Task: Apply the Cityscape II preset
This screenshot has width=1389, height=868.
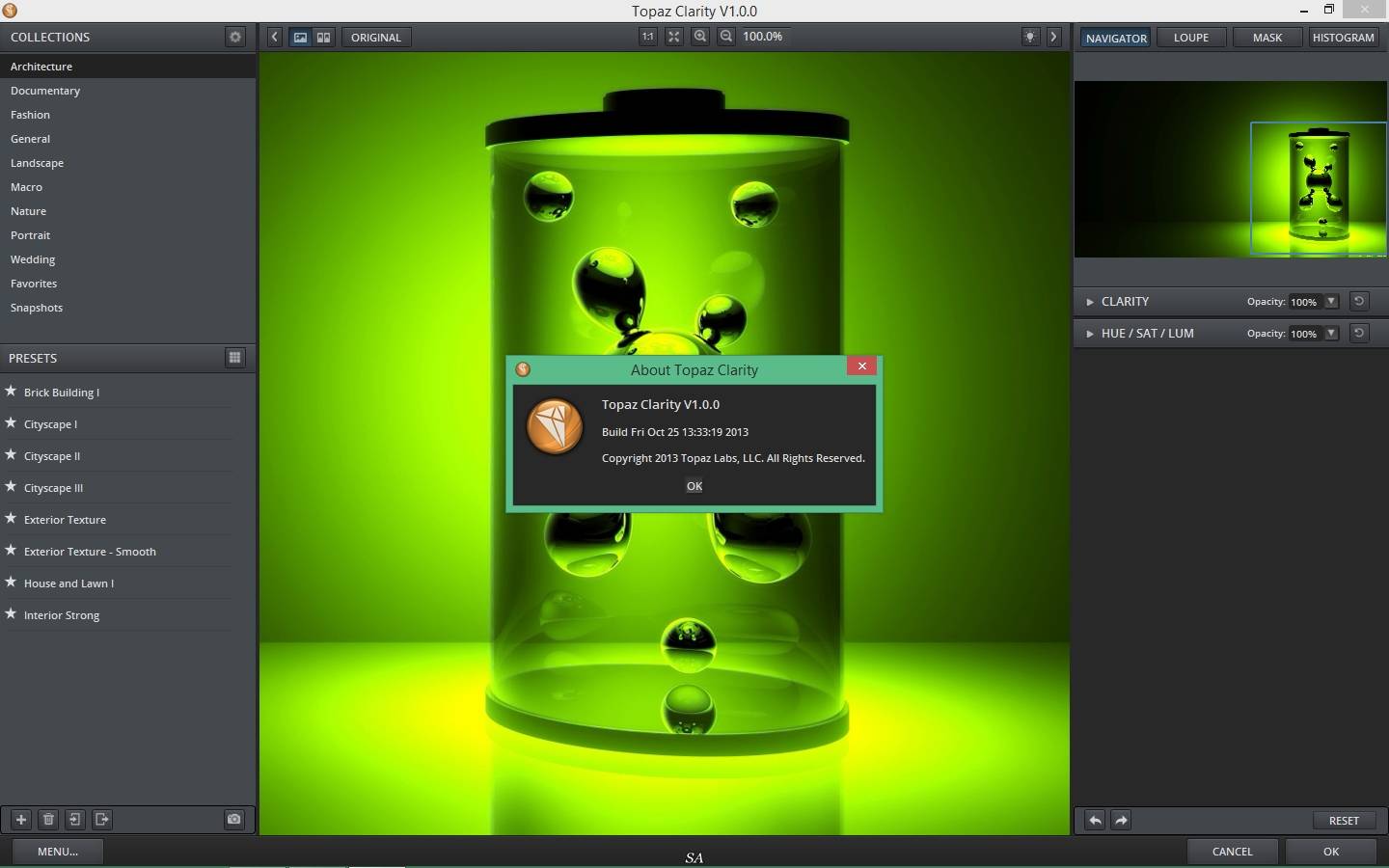Action: pyautogui.click(x=52, y=456)
